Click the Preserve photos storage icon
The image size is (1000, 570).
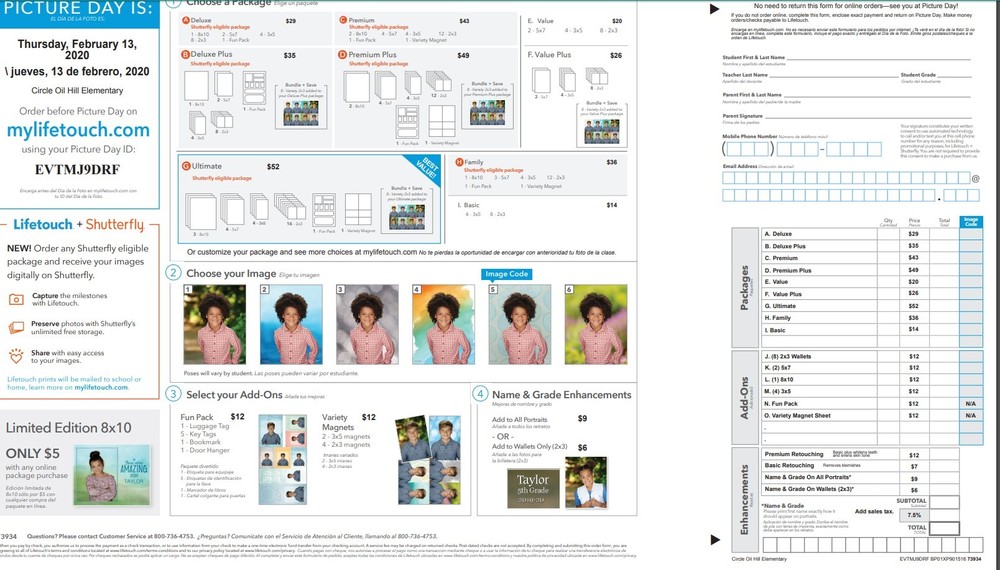(x=16, y=328)
